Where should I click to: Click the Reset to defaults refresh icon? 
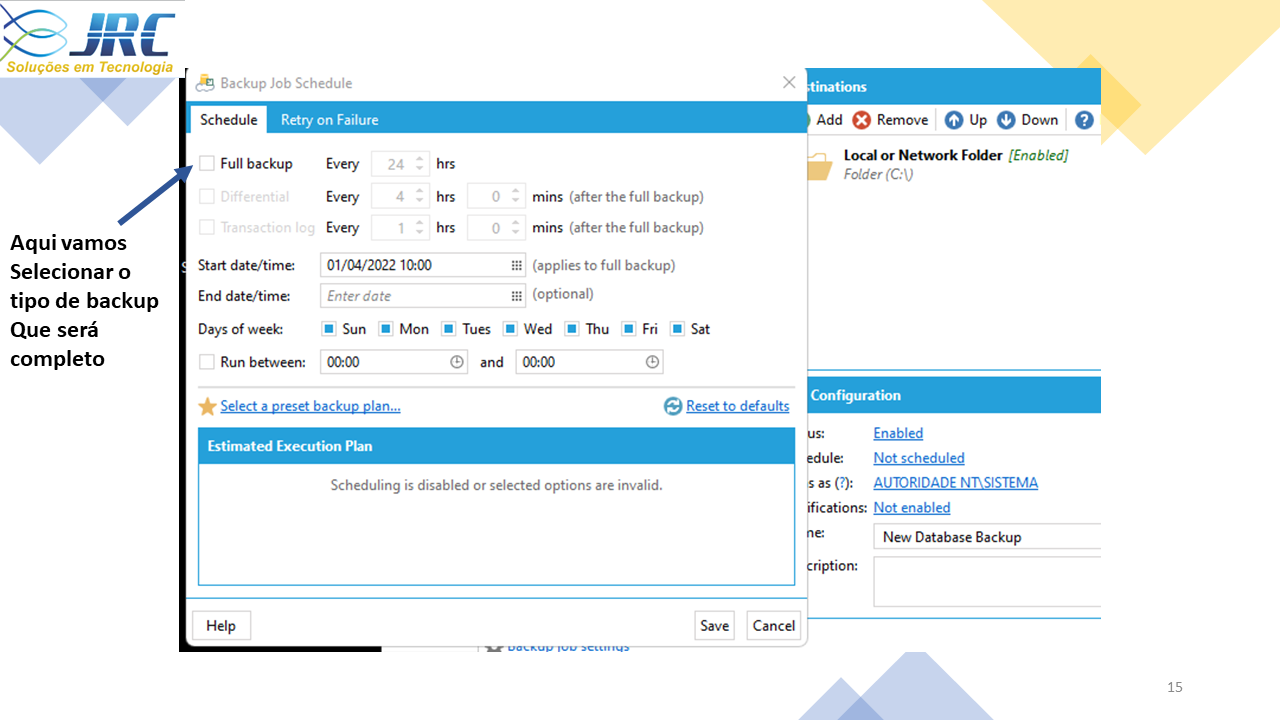click(x=673, y=406)
